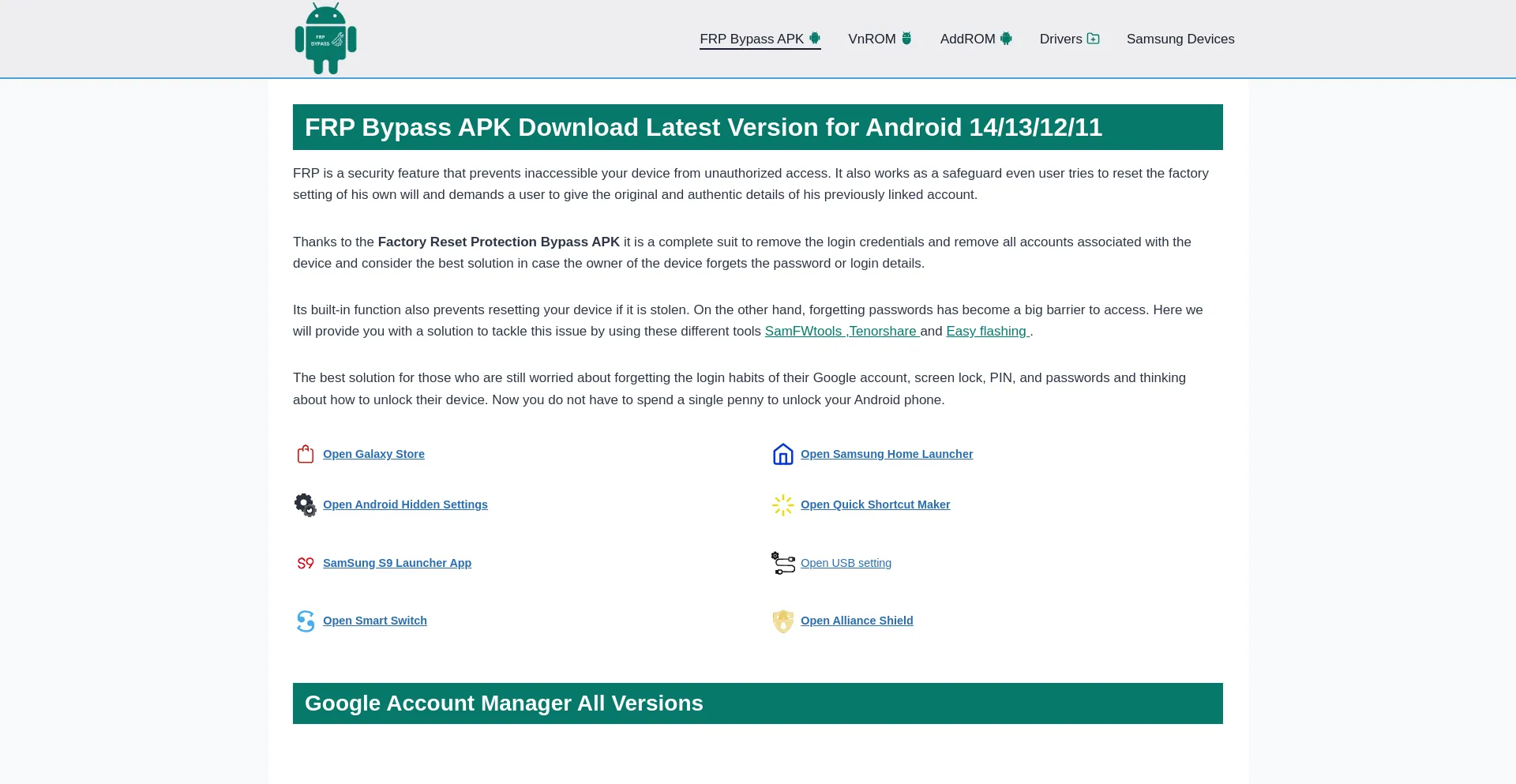This screenshot has height=784, width=1516.
Task: Click the Galaxy Store shopping bag icon
Action: 306,454
